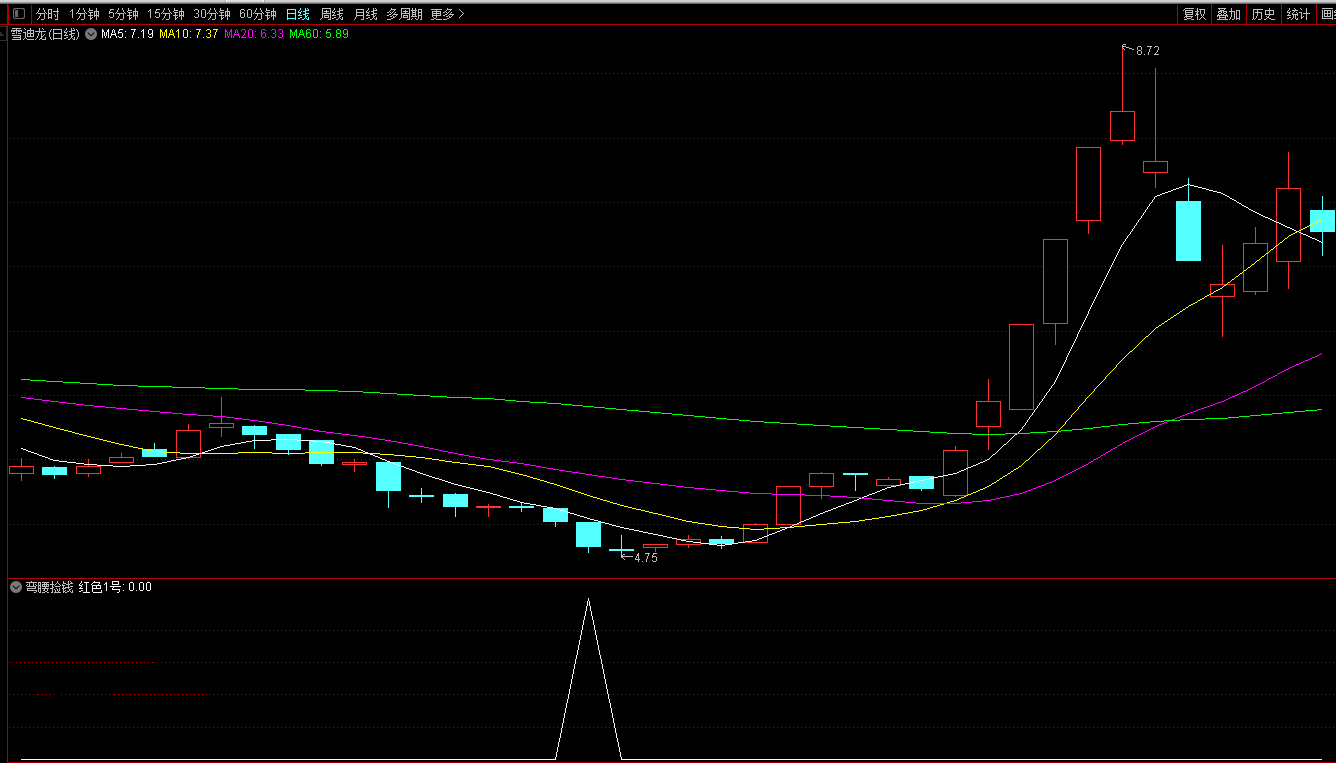This screenshot has width=1336, height=763.
Task: Click the 复权 button
Action: tap(1194, 14)
